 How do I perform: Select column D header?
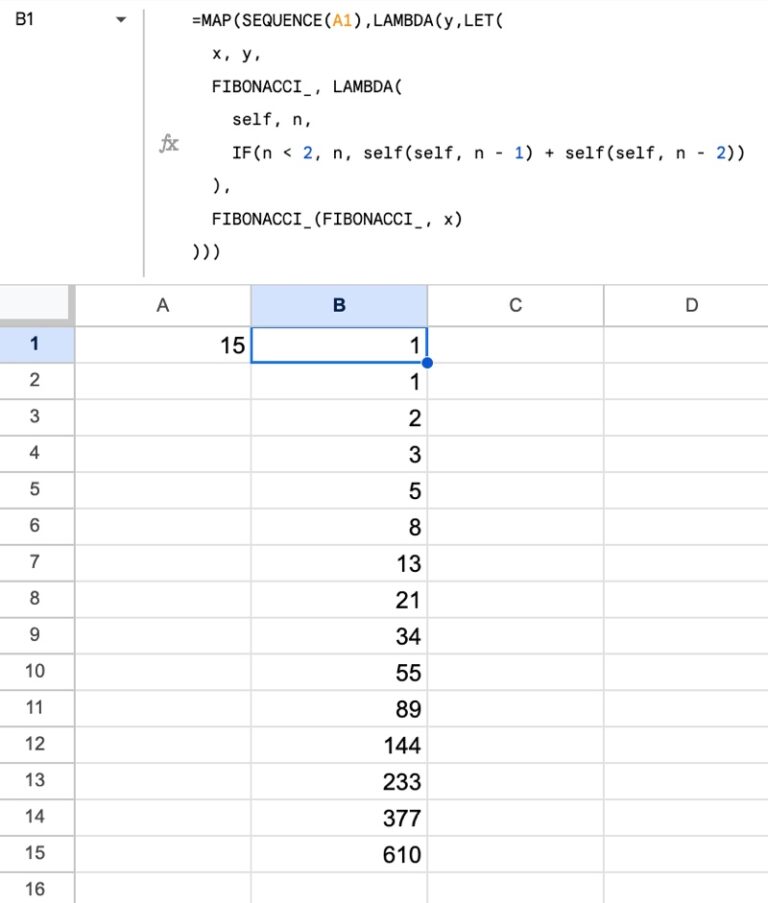[x=690, y=306]
